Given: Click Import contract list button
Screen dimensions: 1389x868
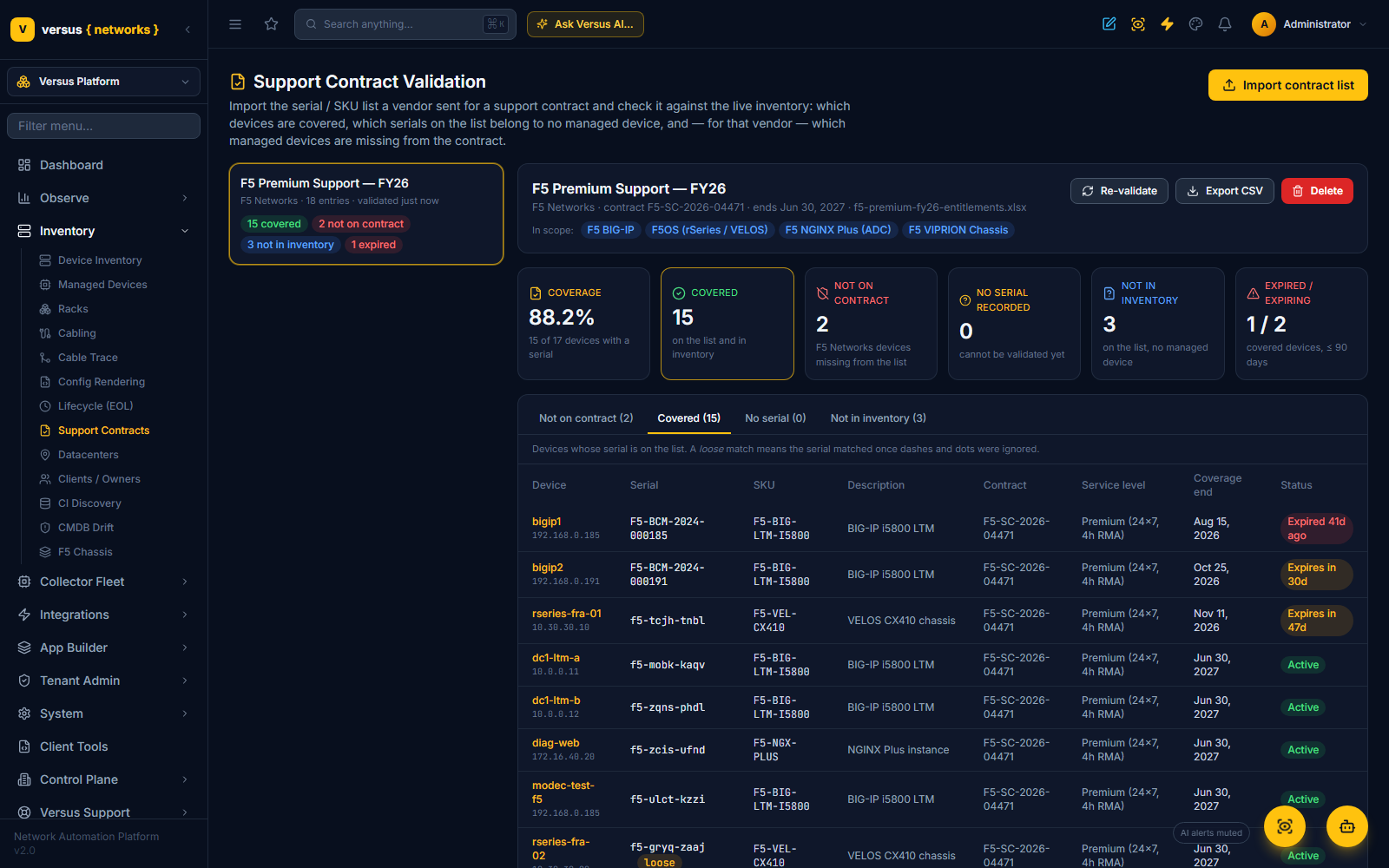Looking at the screenshot, I should 1288,85.
